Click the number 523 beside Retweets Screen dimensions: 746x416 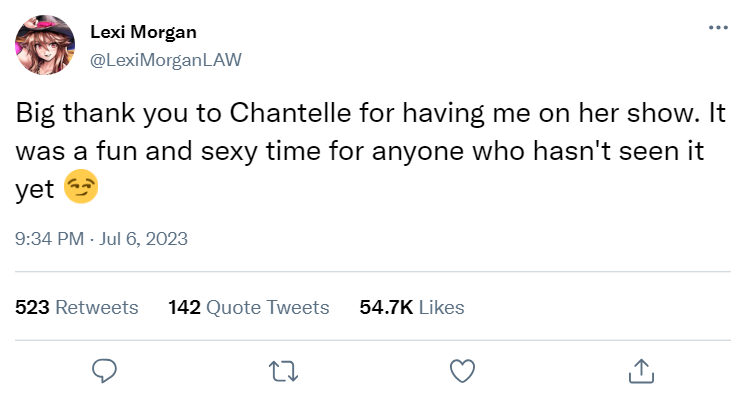click(x=33, y=307)
